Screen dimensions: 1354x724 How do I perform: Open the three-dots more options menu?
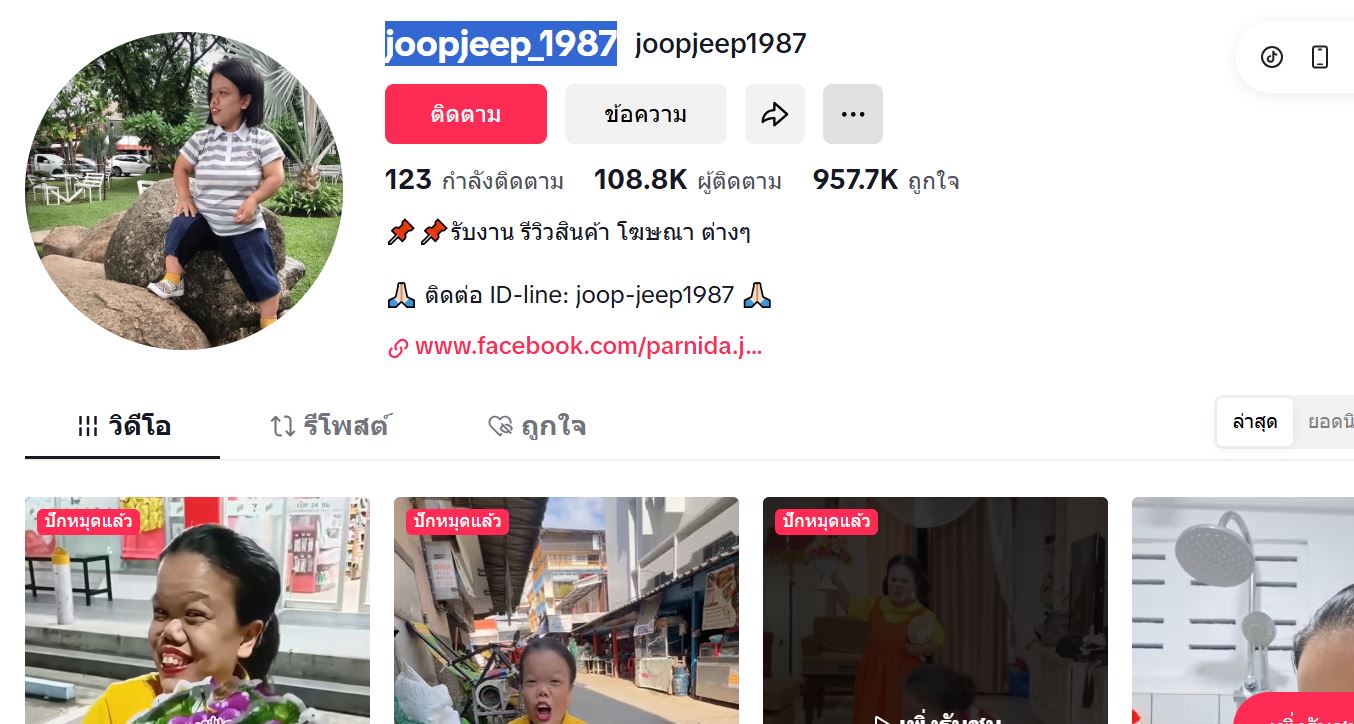853,114
